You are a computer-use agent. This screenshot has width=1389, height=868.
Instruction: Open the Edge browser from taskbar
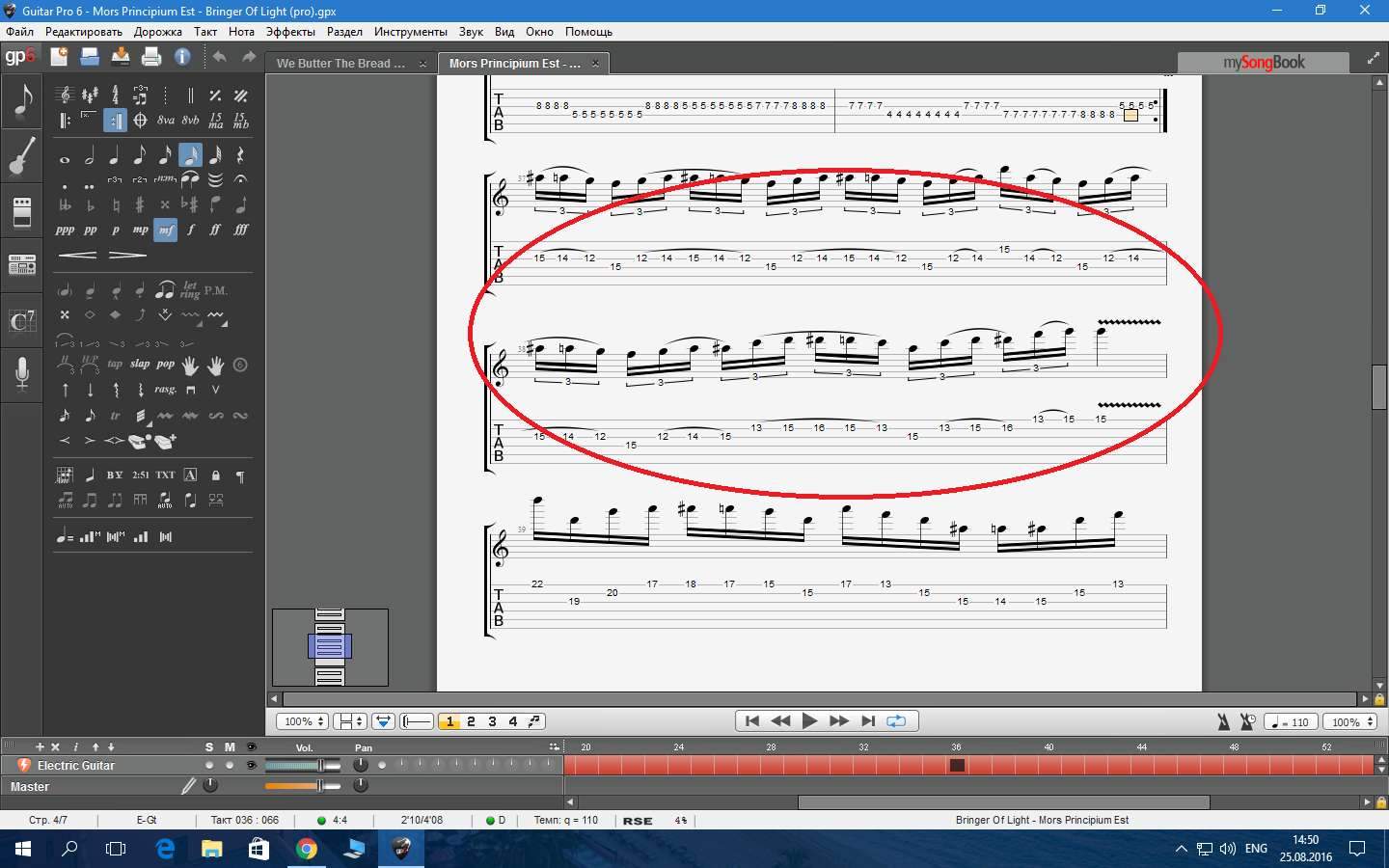[x=165, y=849]
